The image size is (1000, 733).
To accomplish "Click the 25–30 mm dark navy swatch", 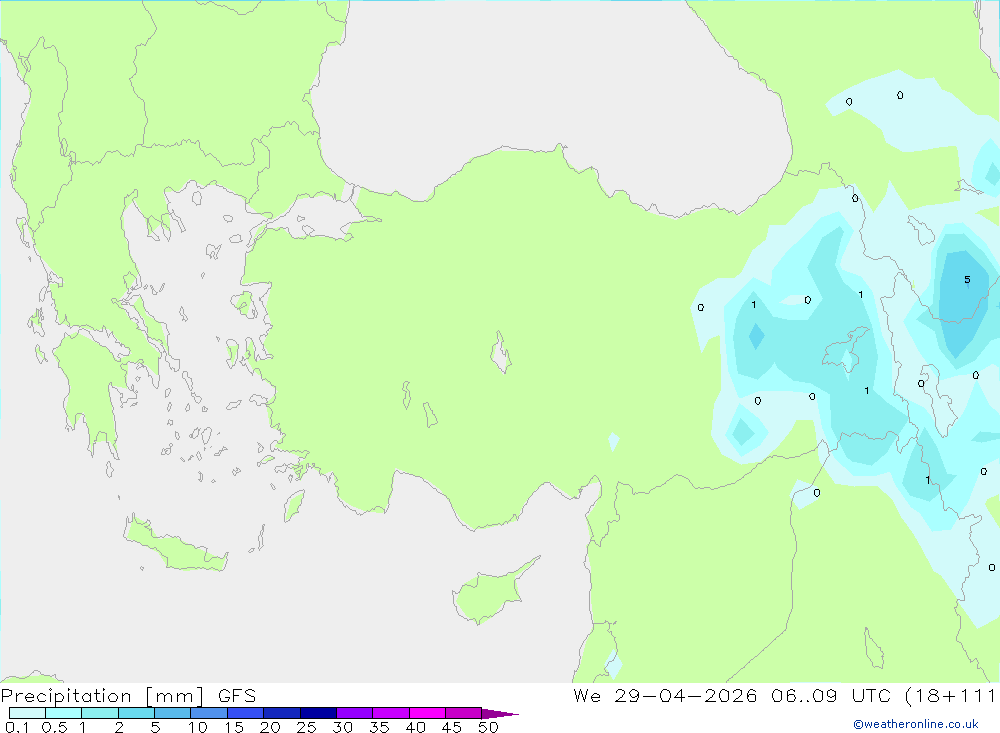I will [318, 713].
